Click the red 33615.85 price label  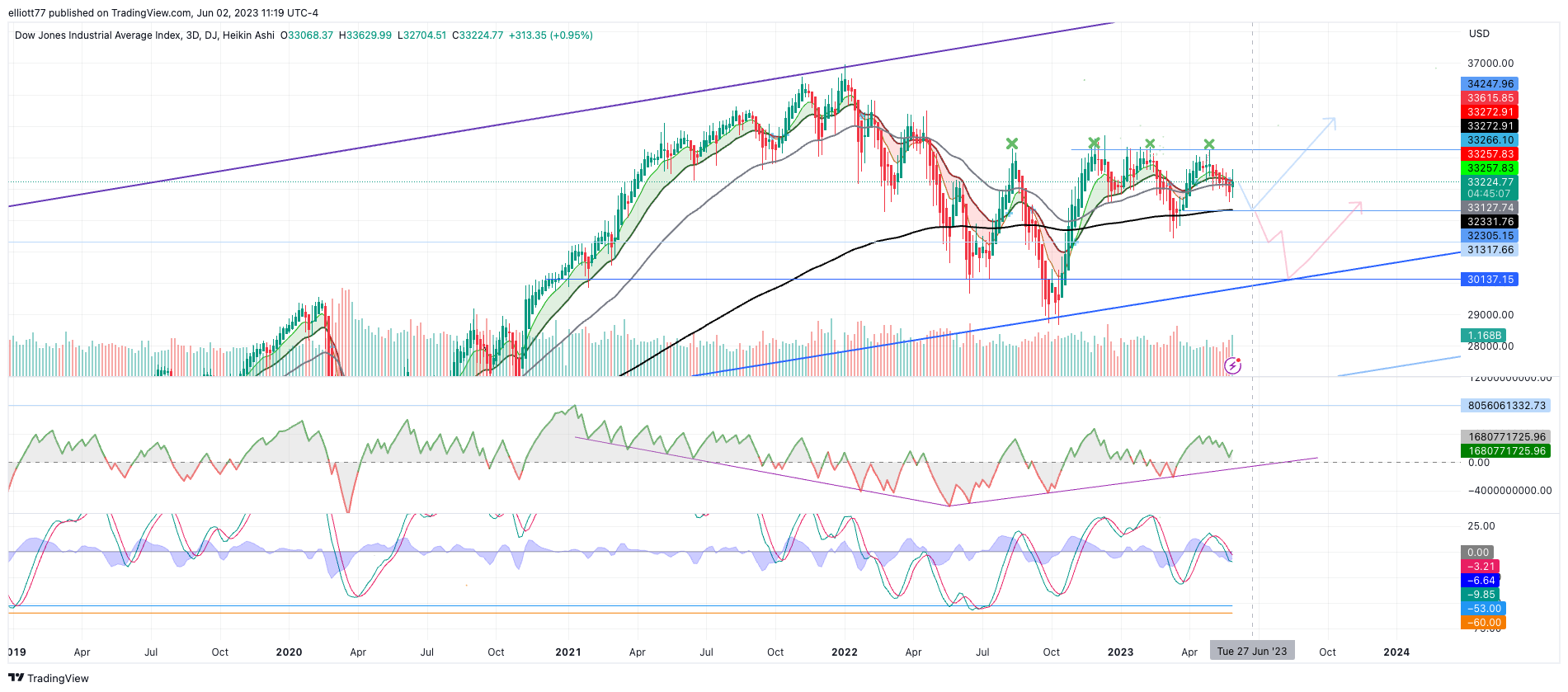(1490, 98)
